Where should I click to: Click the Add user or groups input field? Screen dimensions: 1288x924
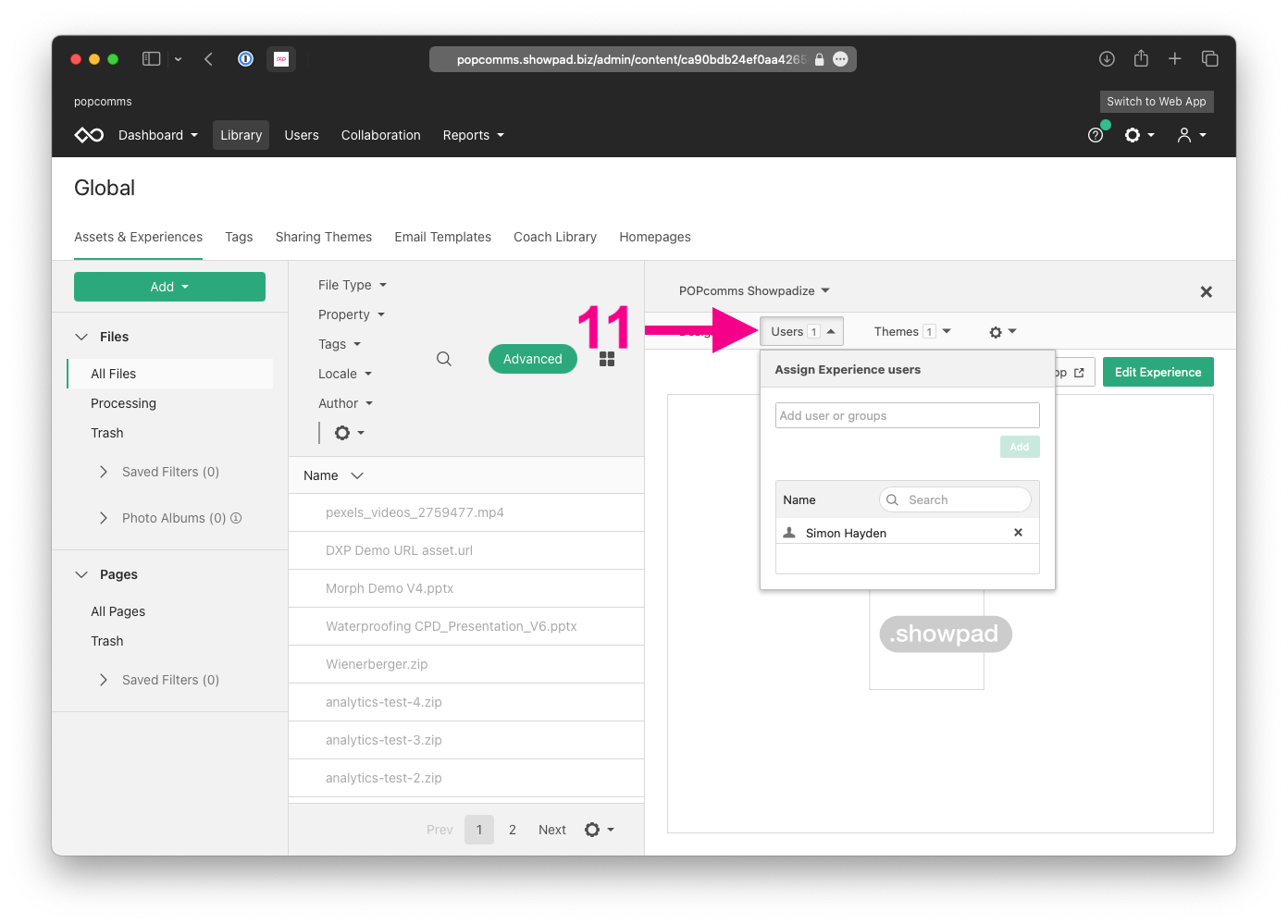click(x=907, y=414)
